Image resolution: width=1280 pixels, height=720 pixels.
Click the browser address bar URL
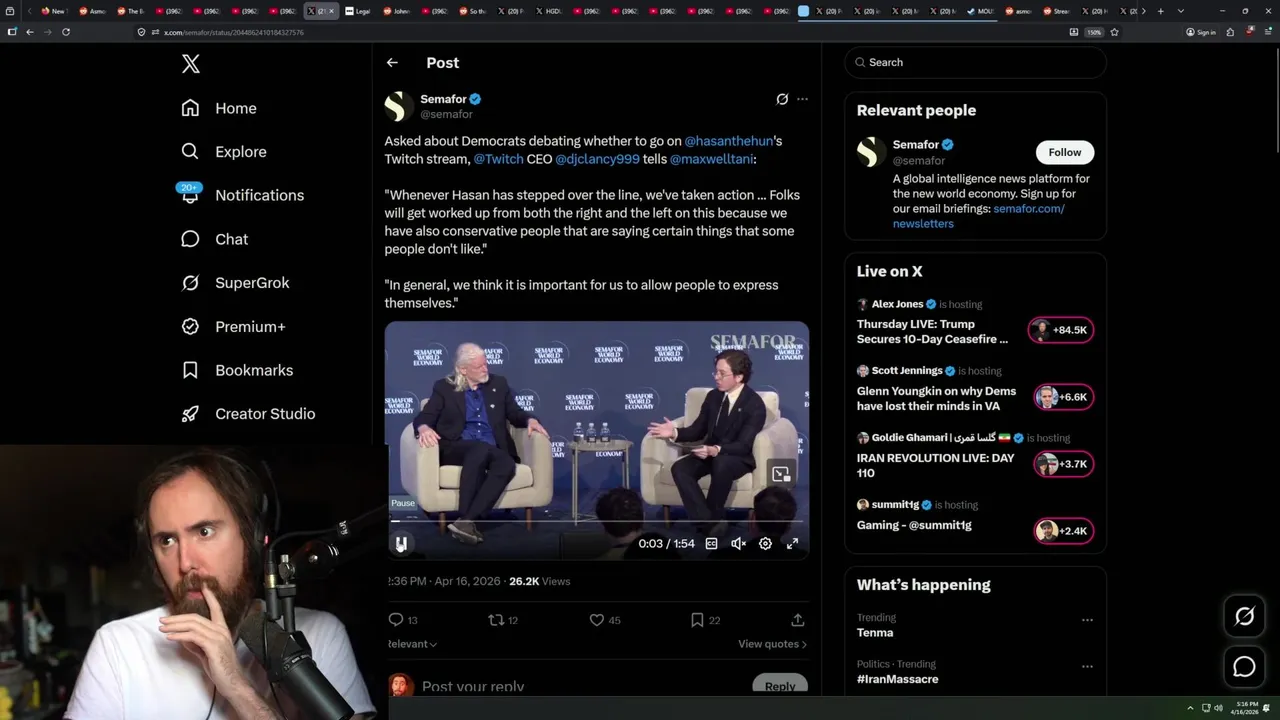pyautogui.click(x=233, y=32)
